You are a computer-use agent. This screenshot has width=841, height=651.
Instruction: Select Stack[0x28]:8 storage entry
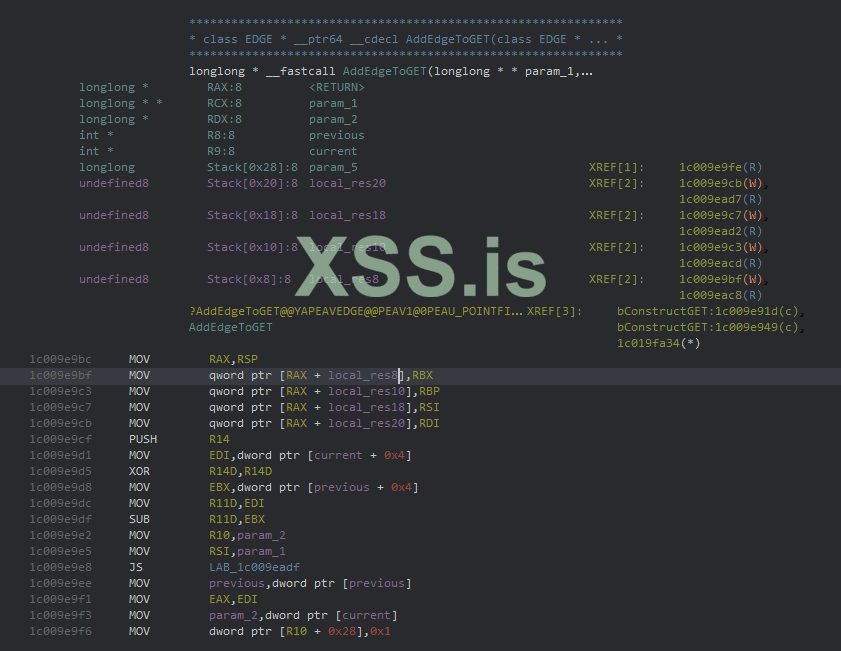252,167
